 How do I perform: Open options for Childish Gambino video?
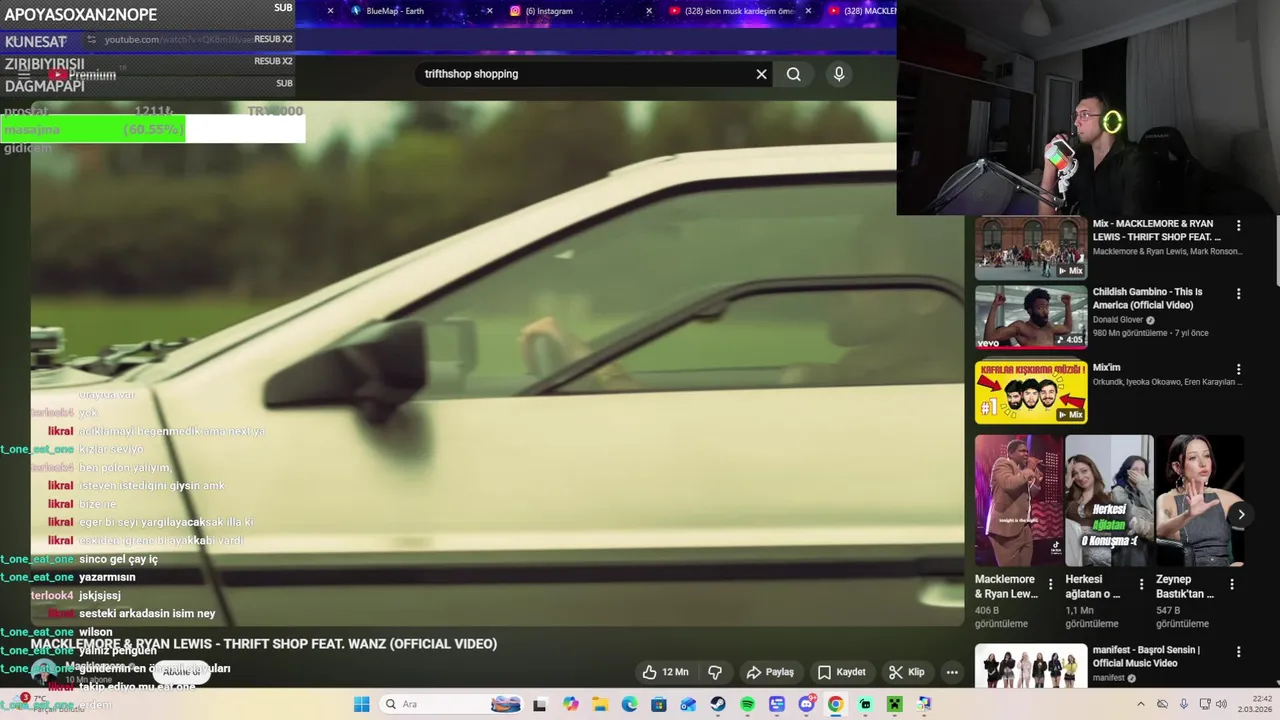pyautogui.click(x=1238, y=294)
